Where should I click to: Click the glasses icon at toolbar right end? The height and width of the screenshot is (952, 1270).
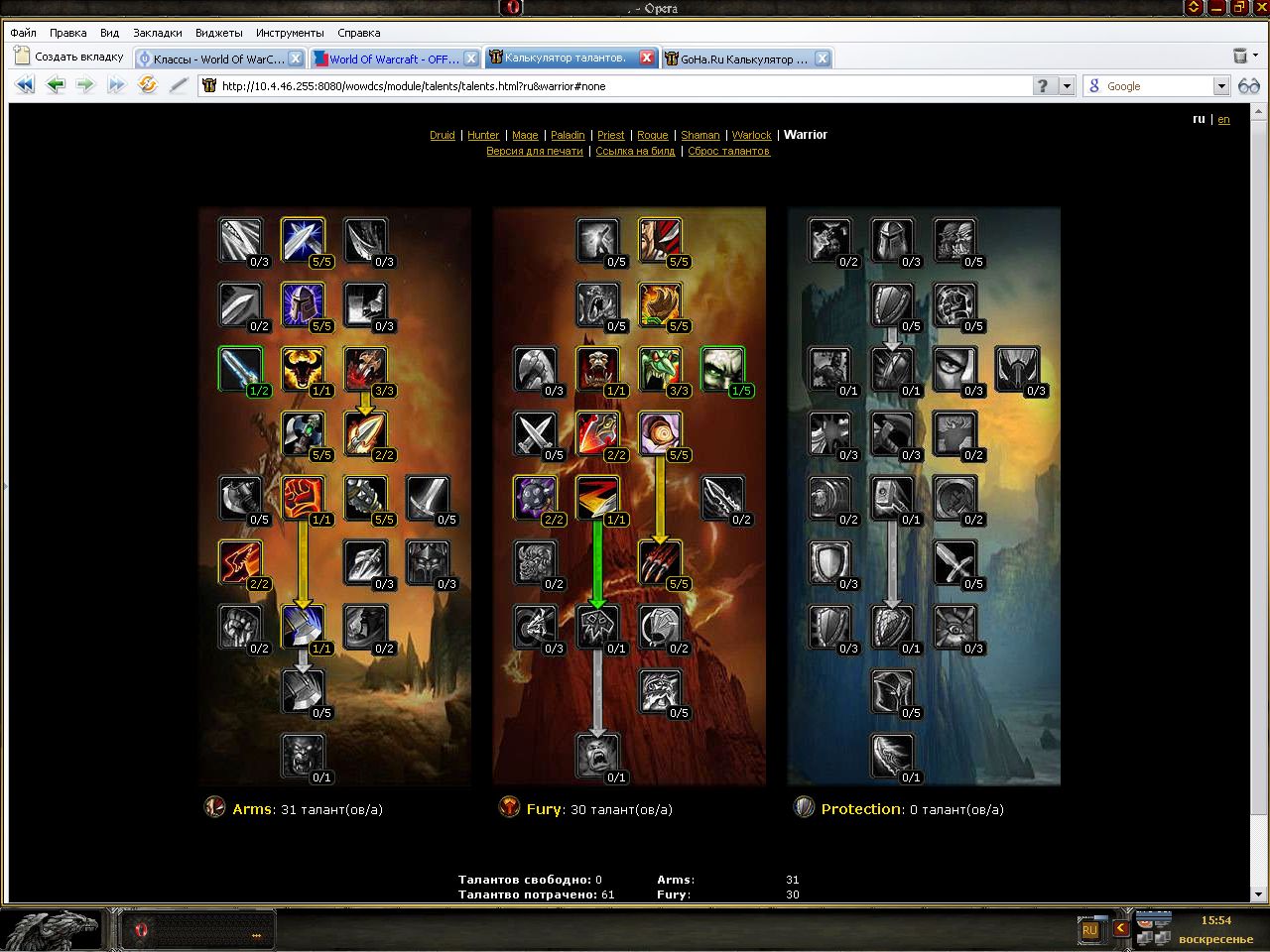[1249, 86]
